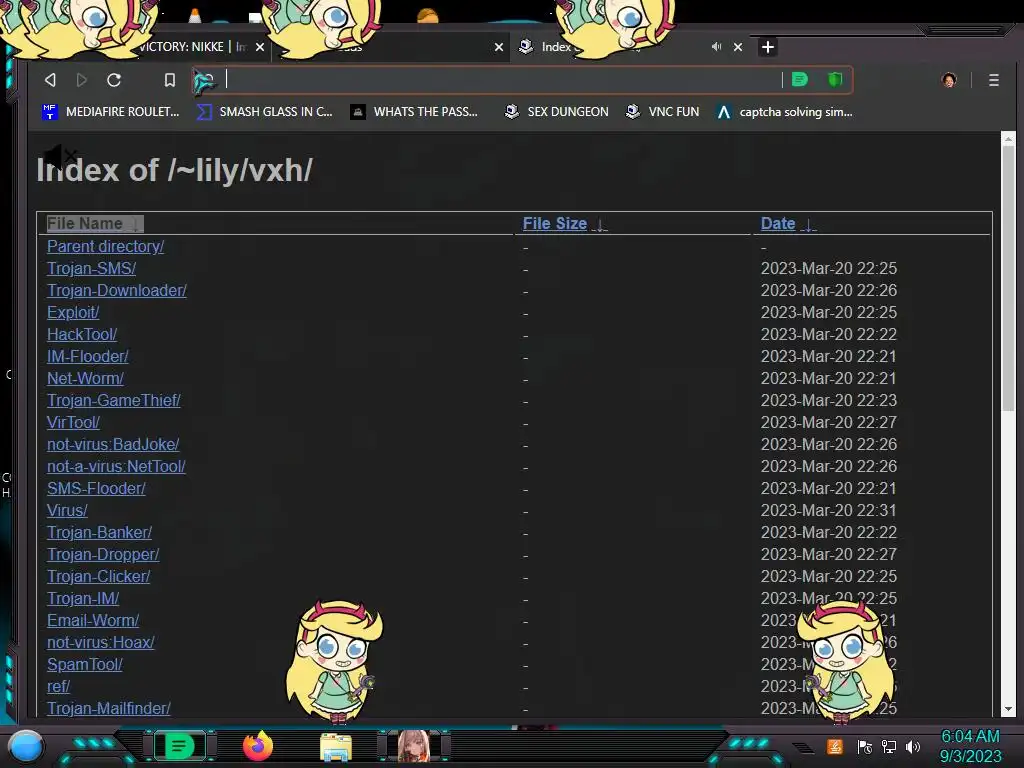Open the Virus/ folder link
This screenshot has height=768, width=1024.
tap(67, 511)
